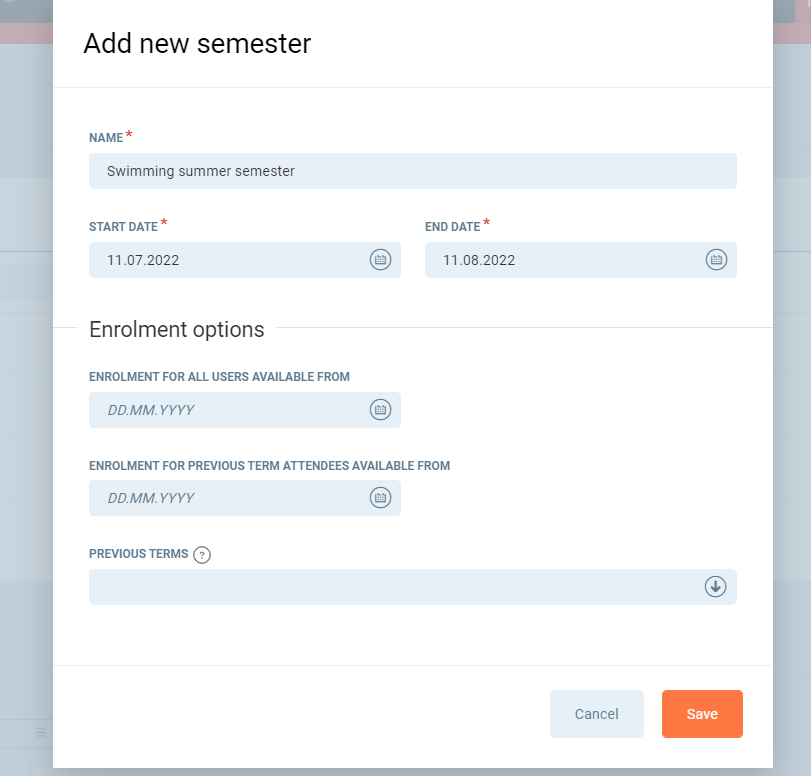Click the Previous Terms help question icon
811x776 pixels.
coord(202,555)
